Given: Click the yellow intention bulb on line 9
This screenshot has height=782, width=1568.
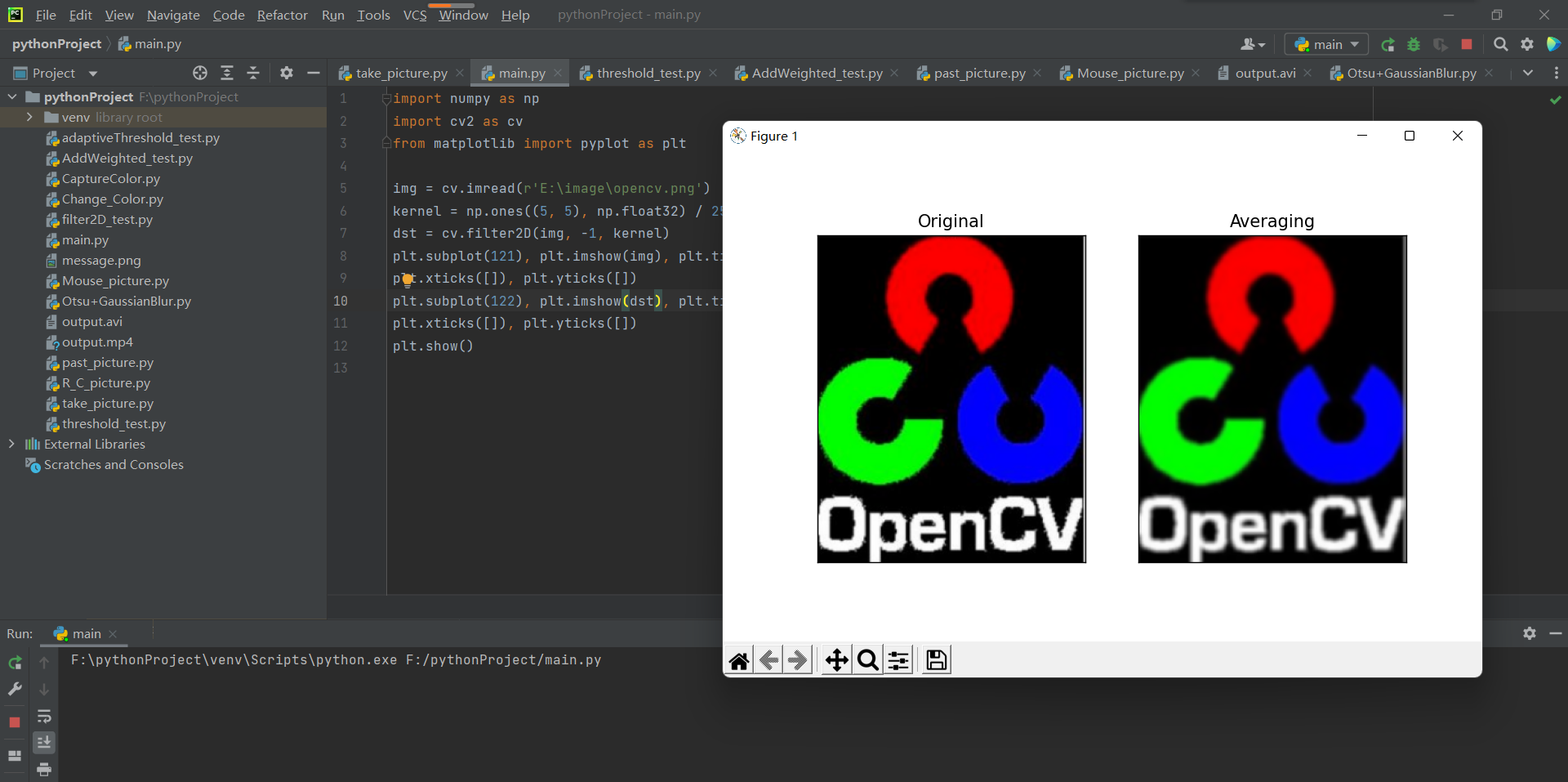Looking at the screenshot, I should point(407,279).
